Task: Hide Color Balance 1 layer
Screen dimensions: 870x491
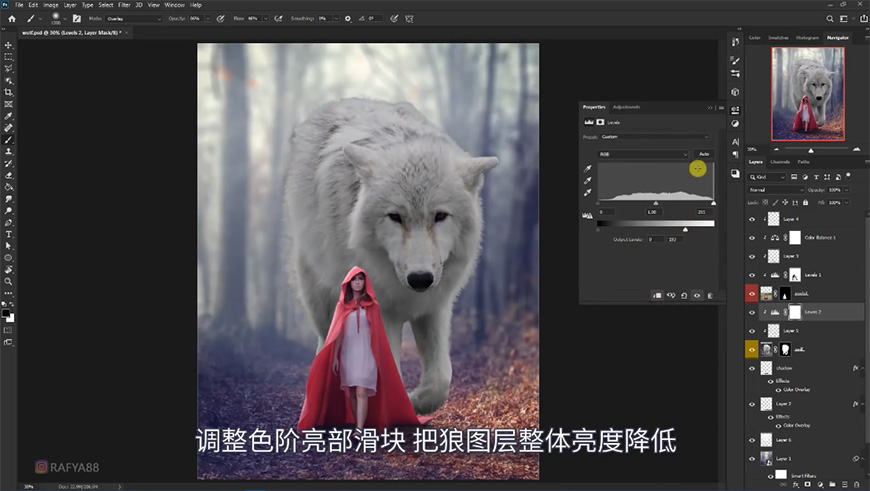Action: [x=752, y=237]
